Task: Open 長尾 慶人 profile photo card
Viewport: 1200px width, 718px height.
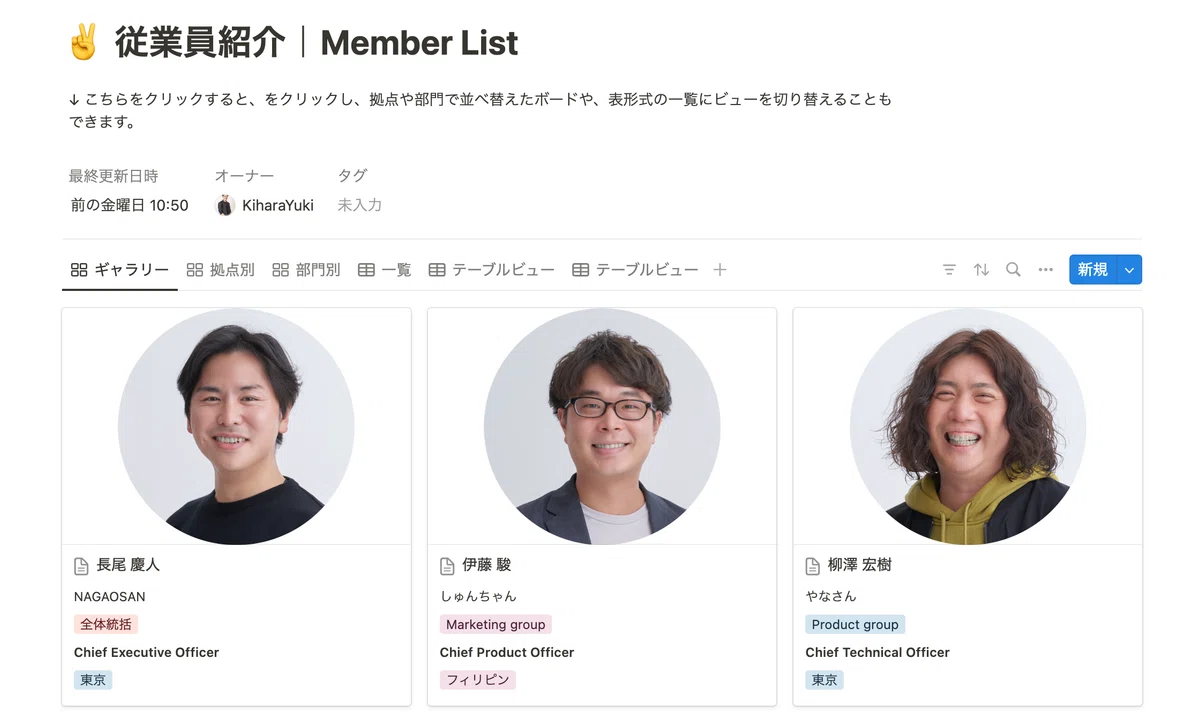Action: (236, 426)
